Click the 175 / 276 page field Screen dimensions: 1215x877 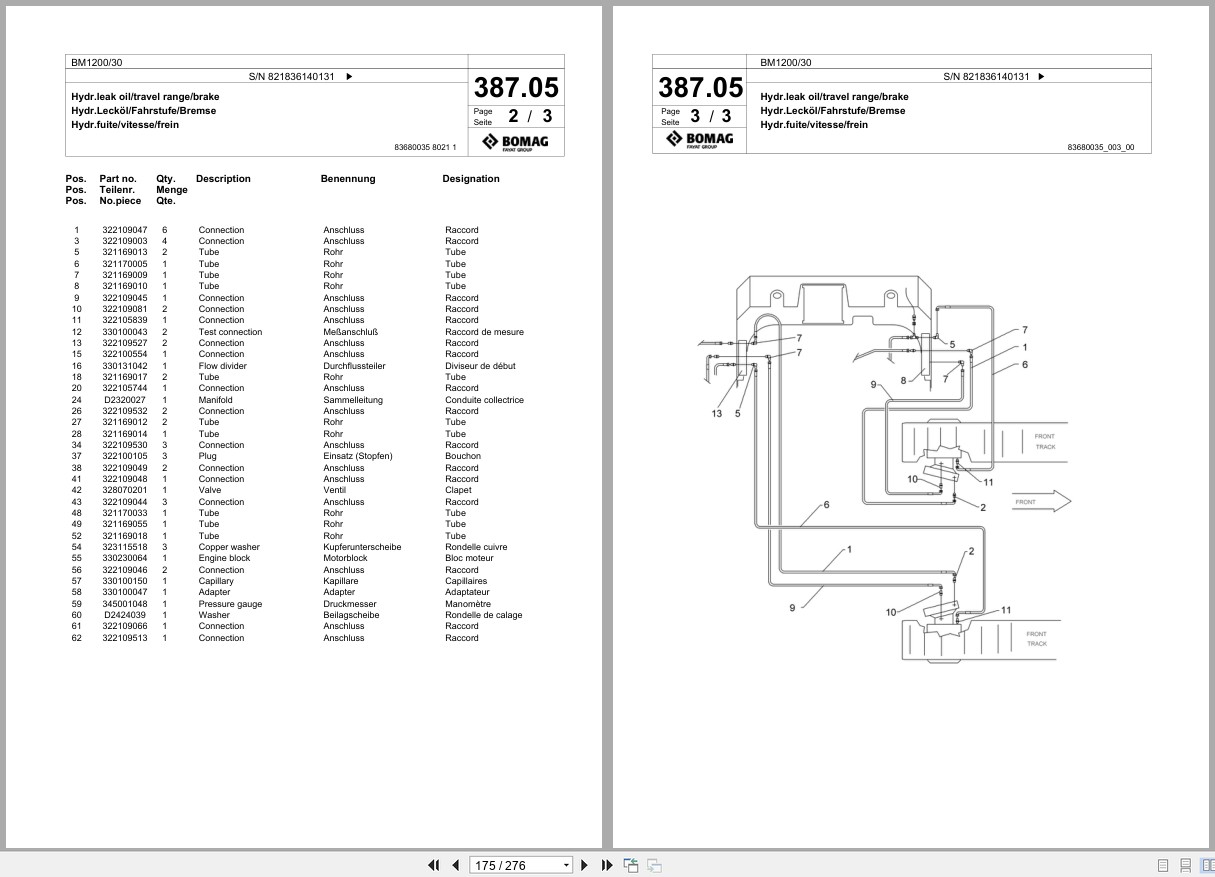pos(515,865)
